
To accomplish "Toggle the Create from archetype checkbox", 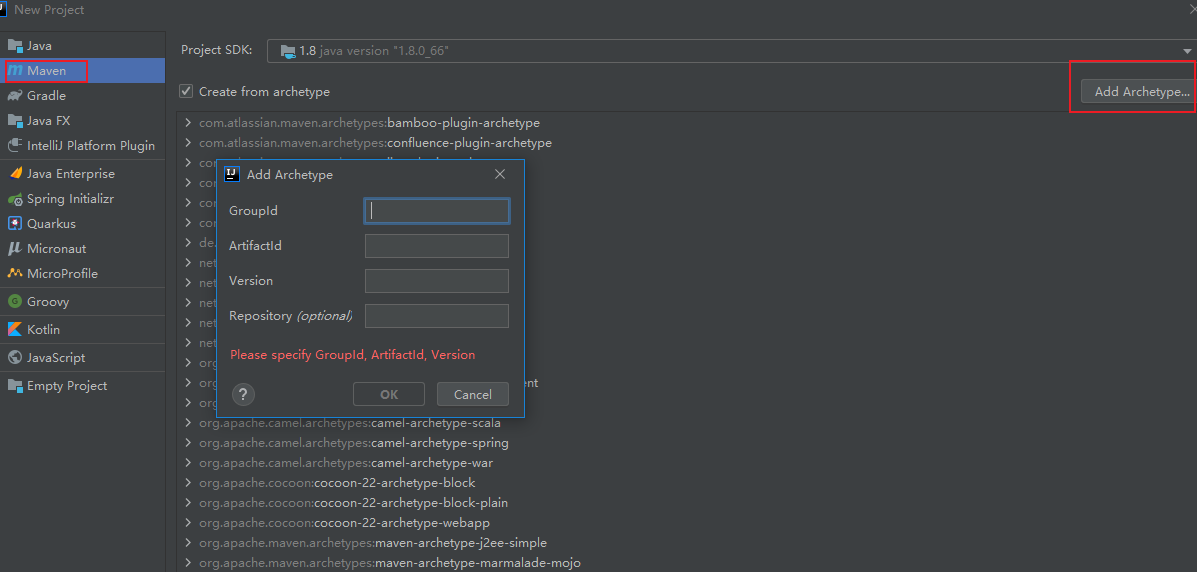I will [x=186, y=91].
